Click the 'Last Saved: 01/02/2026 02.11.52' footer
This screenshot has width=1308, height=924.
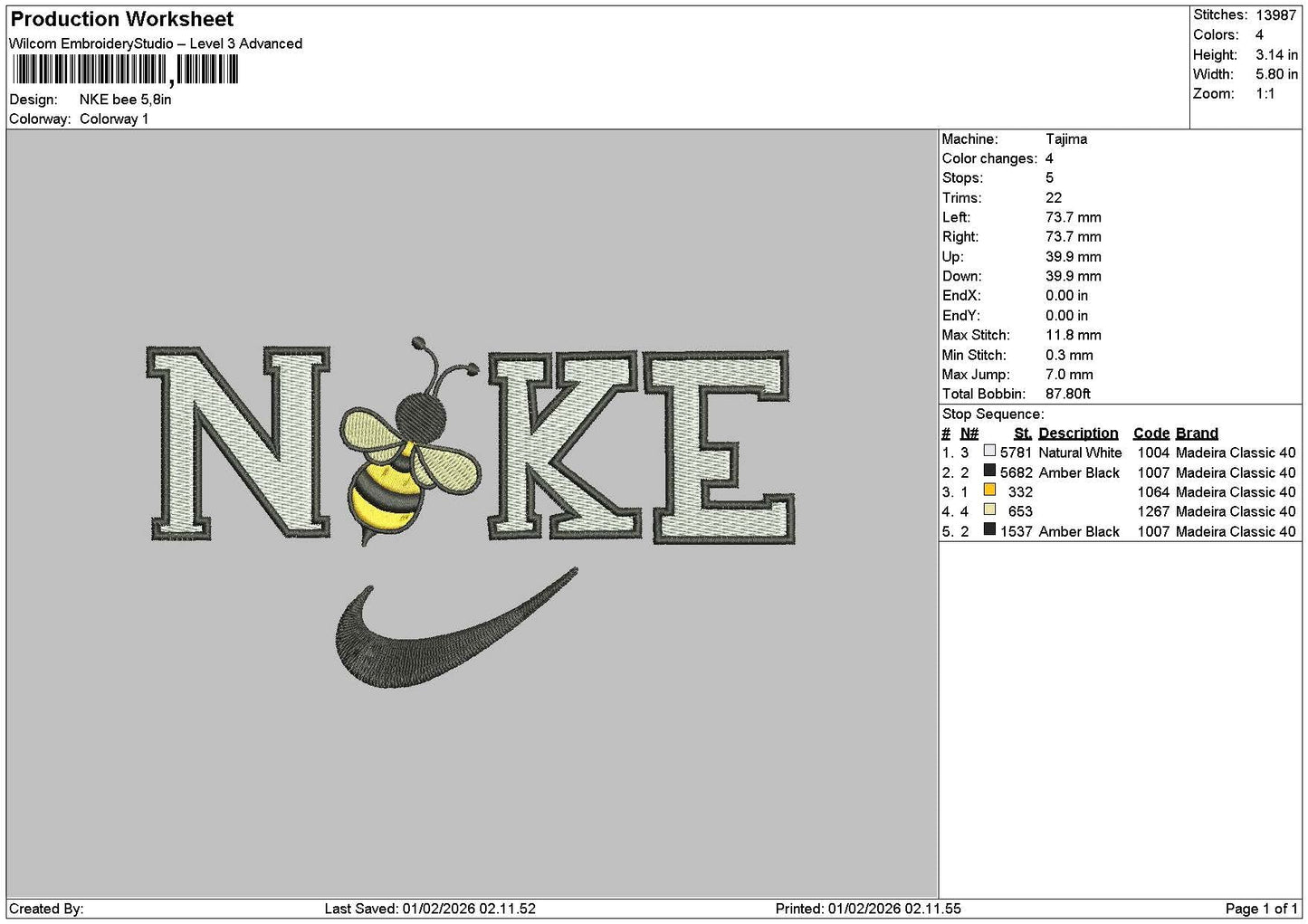(430, 909)
